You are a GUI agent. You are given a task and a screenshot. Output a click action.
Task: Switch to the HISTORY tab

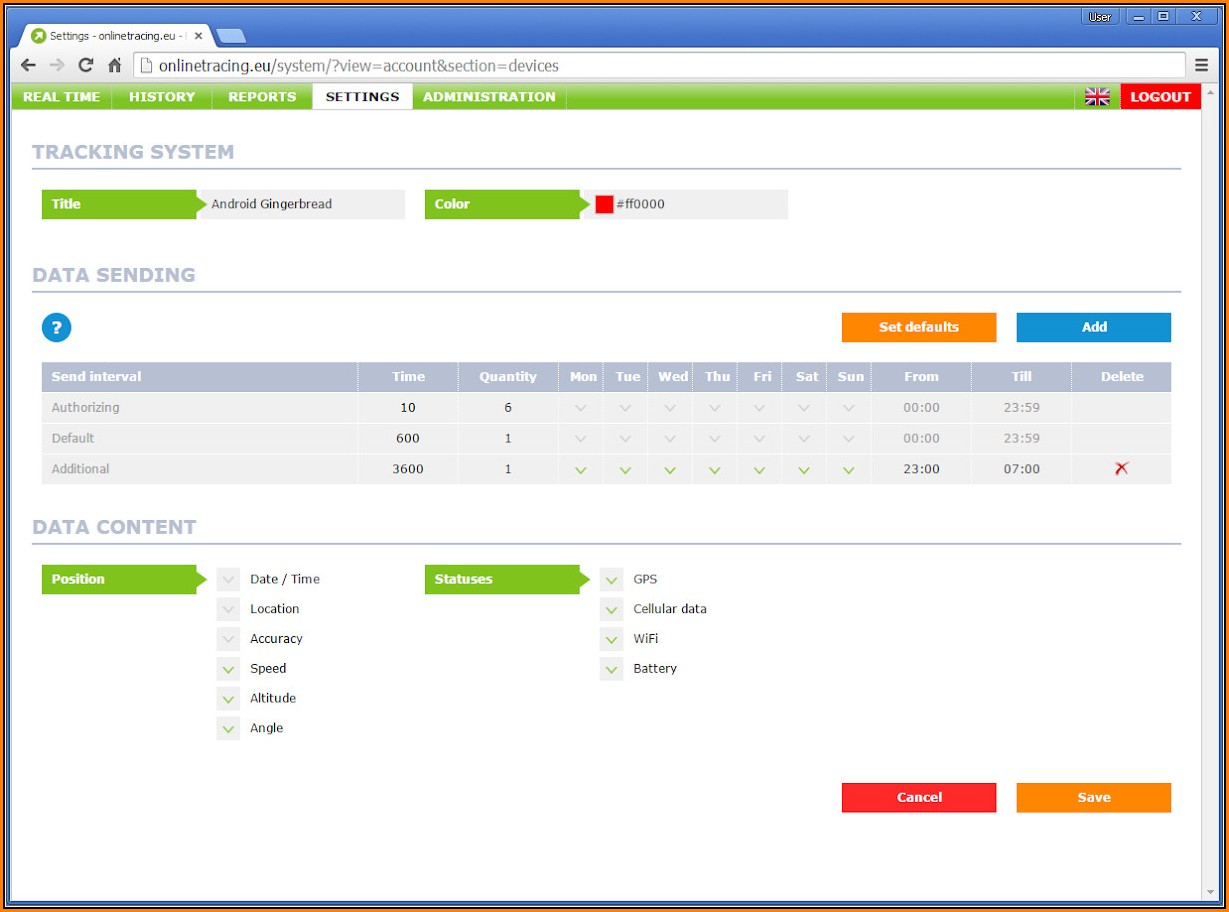[162, 97]
